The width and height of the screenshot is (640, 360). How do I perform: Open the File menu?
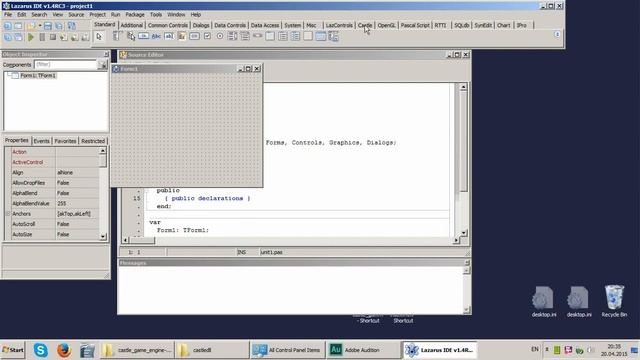tap(8, 15)
